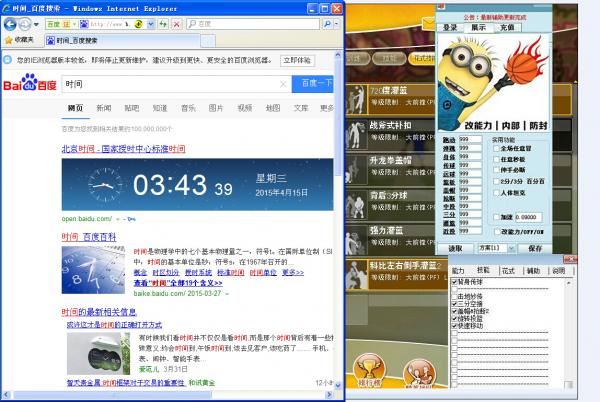The height and width of the screenshot is (402, 600).
Task: Click the IE Forward arrow button
Action: coord(25,24)
